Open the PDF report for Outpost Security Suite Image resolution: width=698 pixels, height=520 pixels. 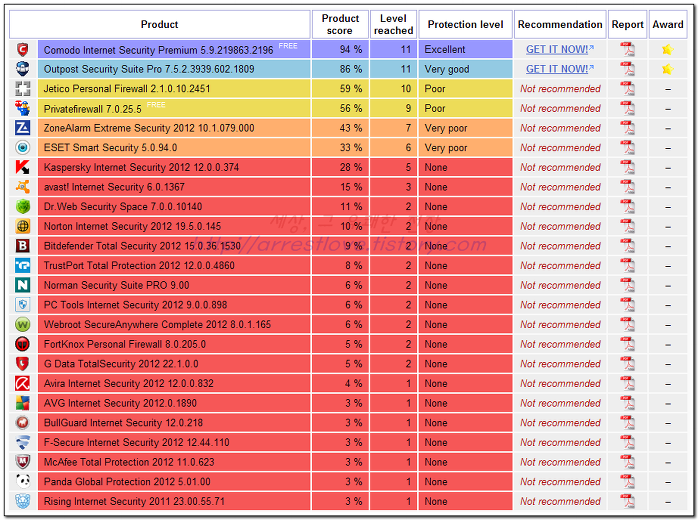click(x=628, y=69)
